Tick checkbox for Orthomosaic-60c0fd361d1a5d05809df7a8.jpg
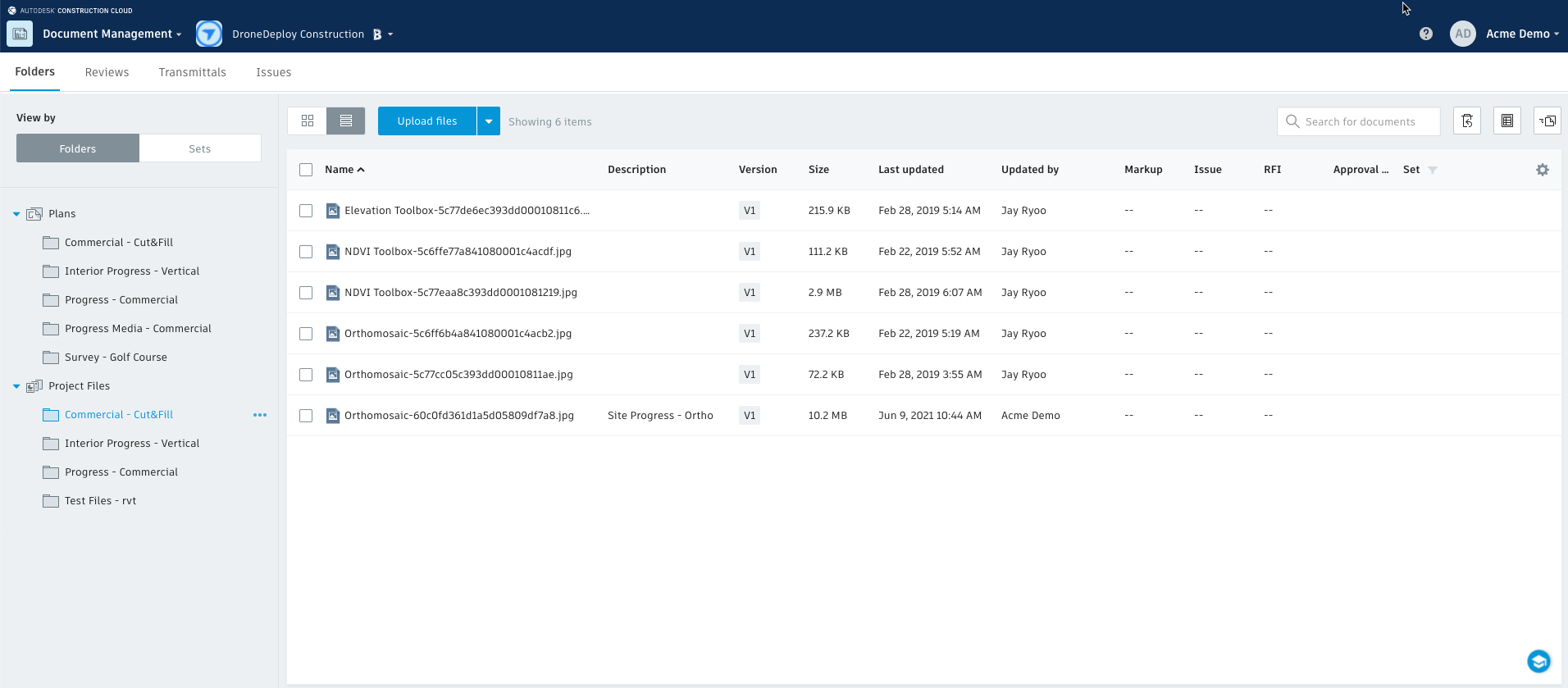Image resolution: width=1568 pixels, height=688 pixels. 306,416
